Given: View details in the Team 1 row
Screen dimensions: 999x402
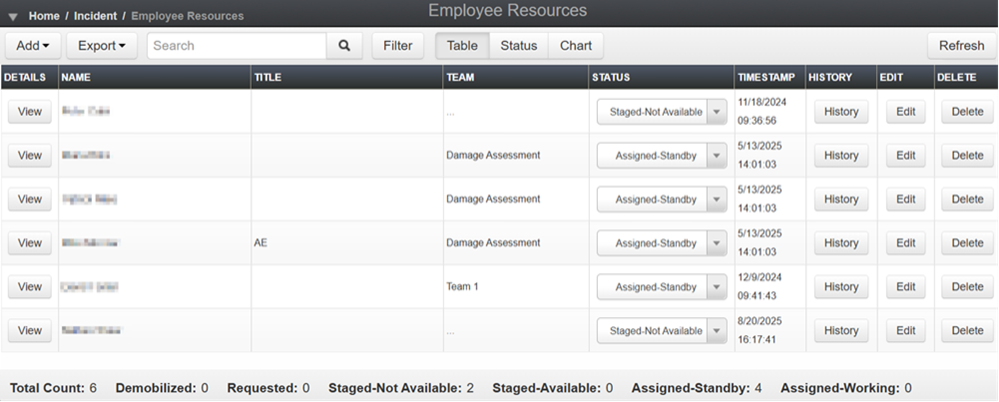Looking at the screenshot, I should pyautogui.click(x=29, y=287).
